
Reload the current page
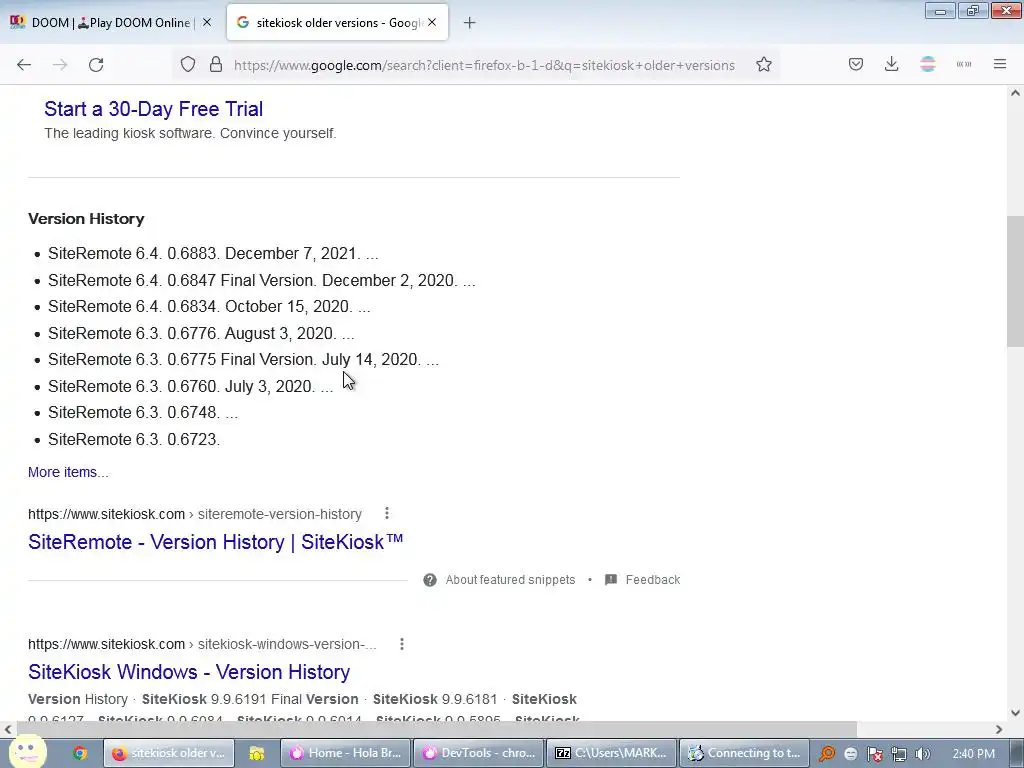(x=96, y=65)
